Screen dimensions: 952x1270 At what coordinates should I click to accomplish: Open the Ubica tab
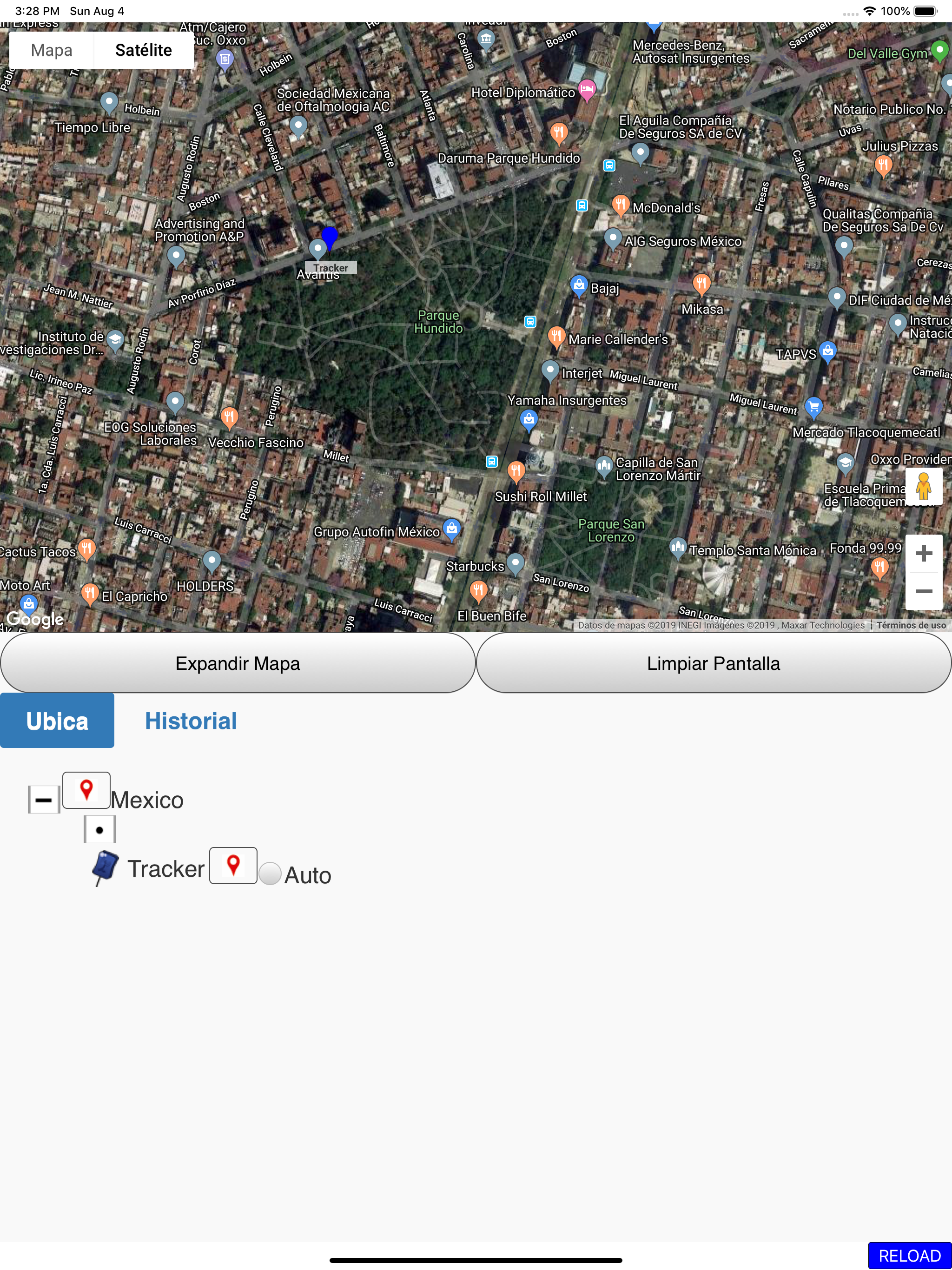(57, 721)
